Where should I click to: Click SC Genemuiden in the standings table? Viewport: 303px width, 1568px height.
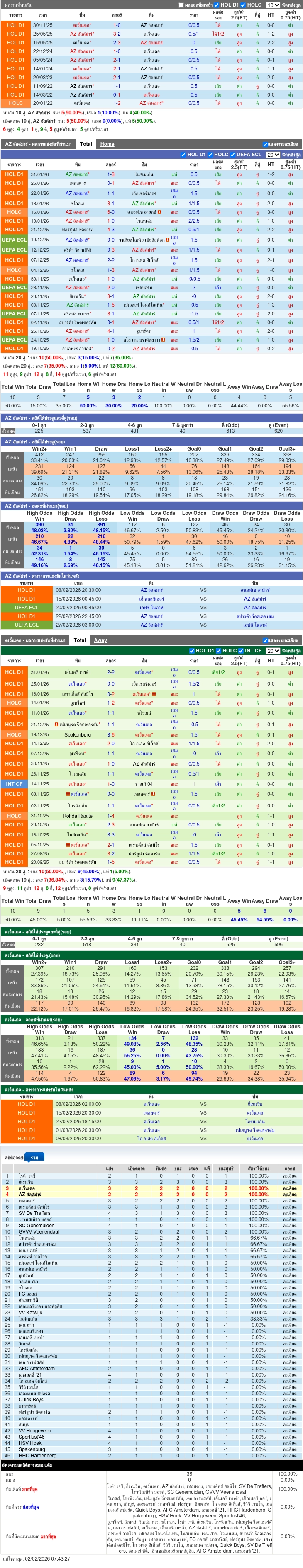(36, 1225)
